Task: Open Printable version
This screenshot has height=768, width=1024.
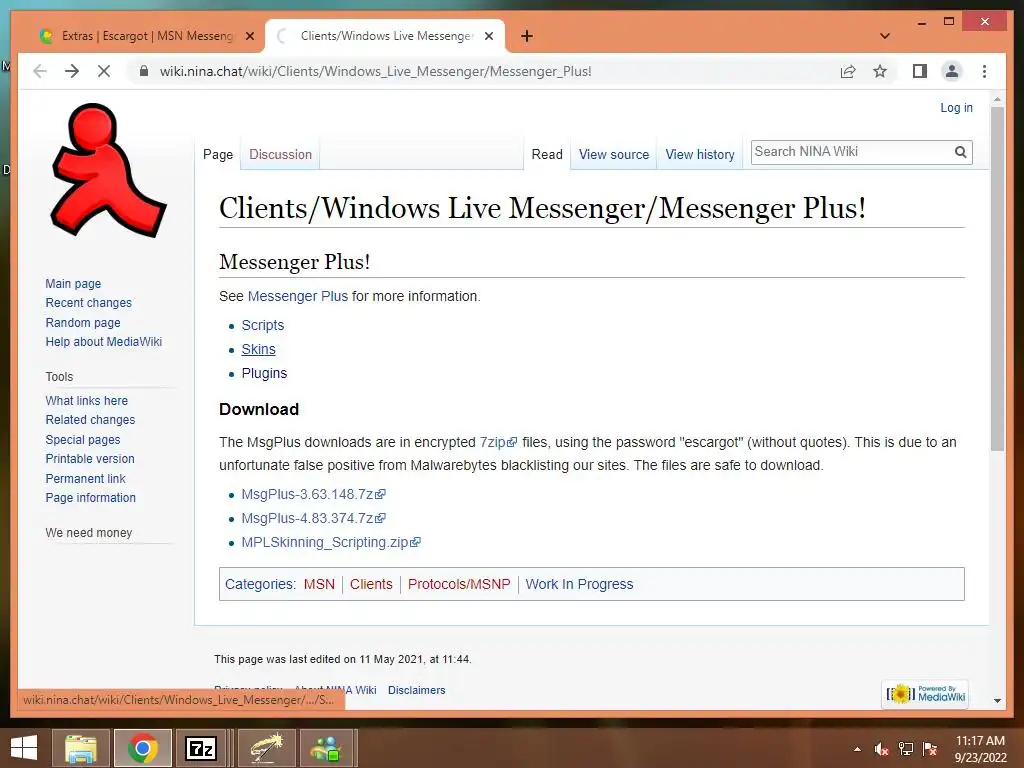Action: (89, 459)
